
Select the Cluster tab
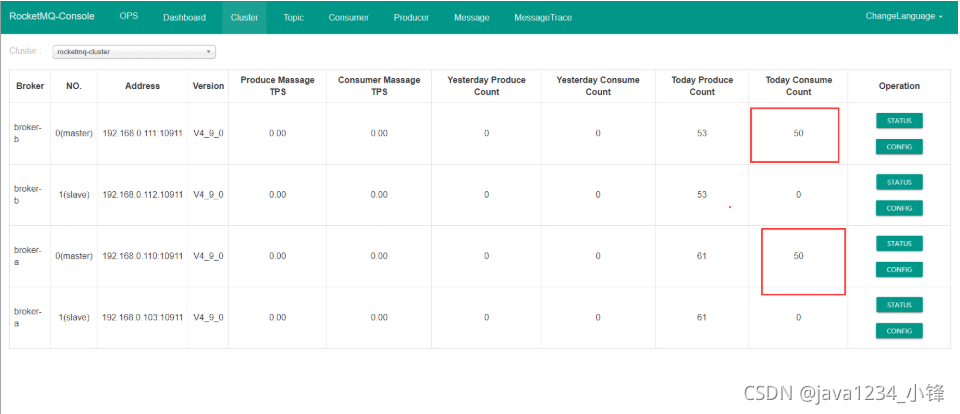pyautogui.click(x=244, y=17)
